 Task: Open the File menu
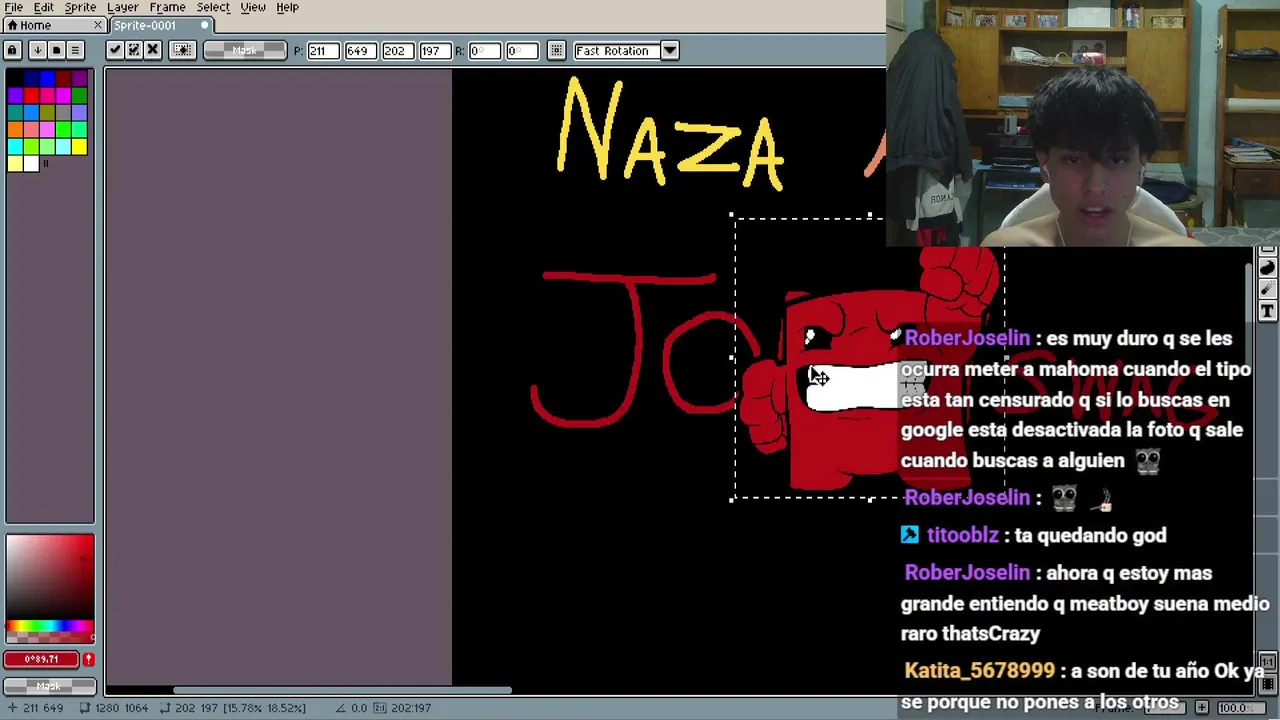[14, 7]
